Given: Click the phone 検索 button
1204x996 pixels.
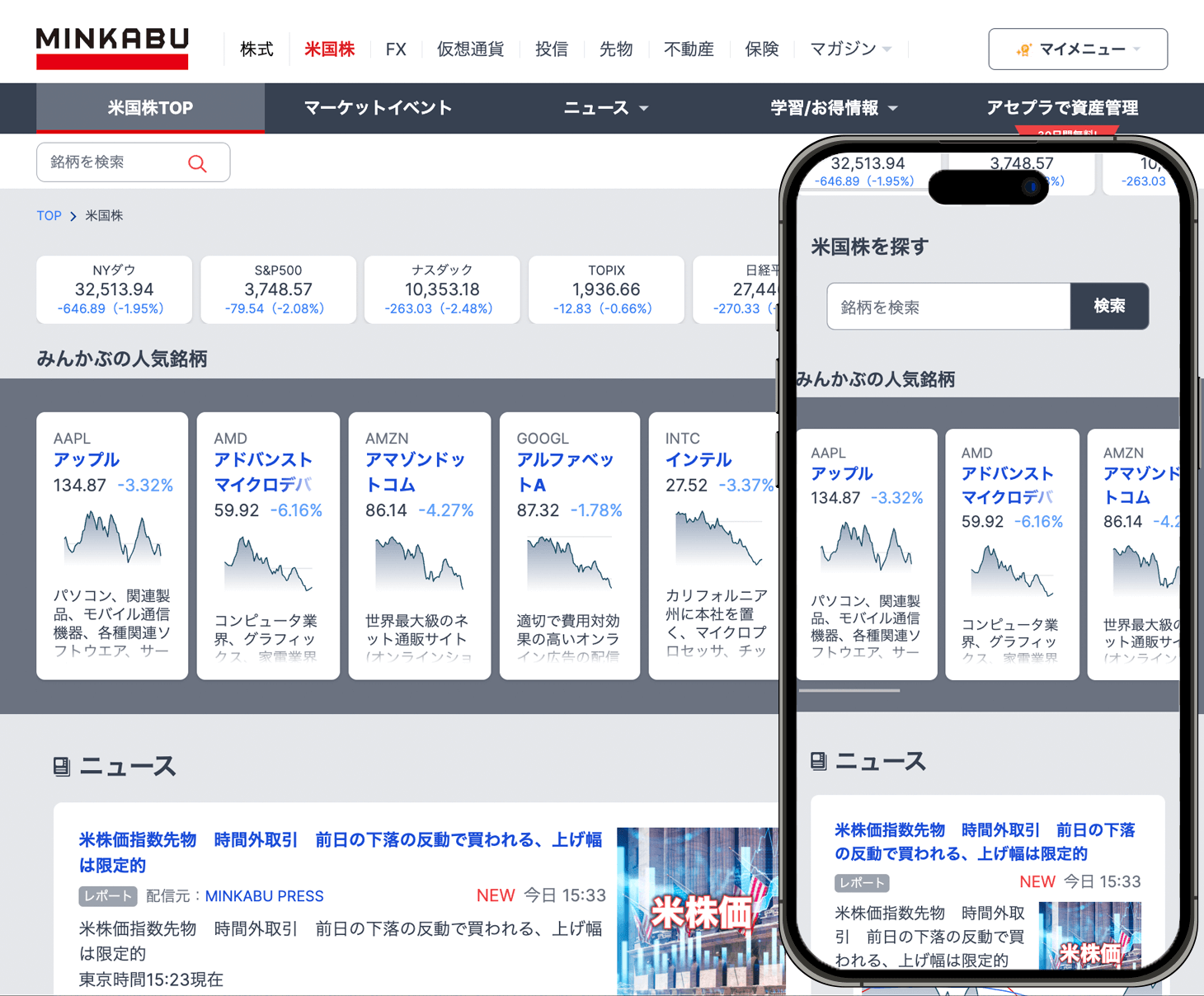Looking at the screenshot, I should [x=1109, y=307].
